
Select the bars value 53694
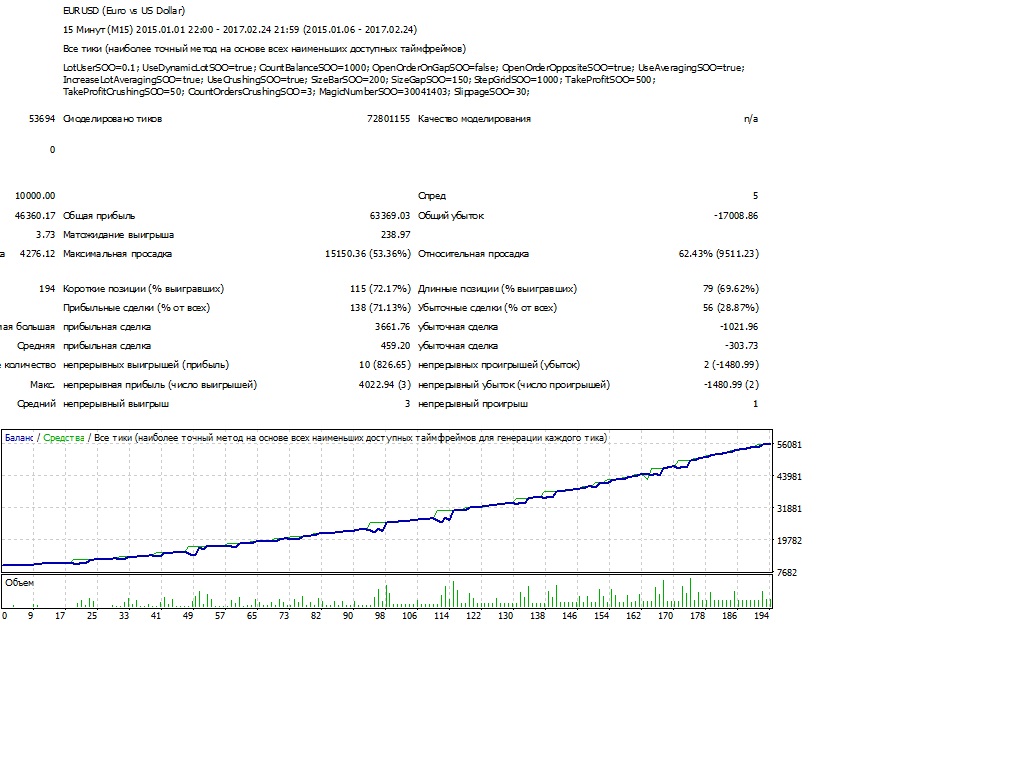(x=42, y=119)
